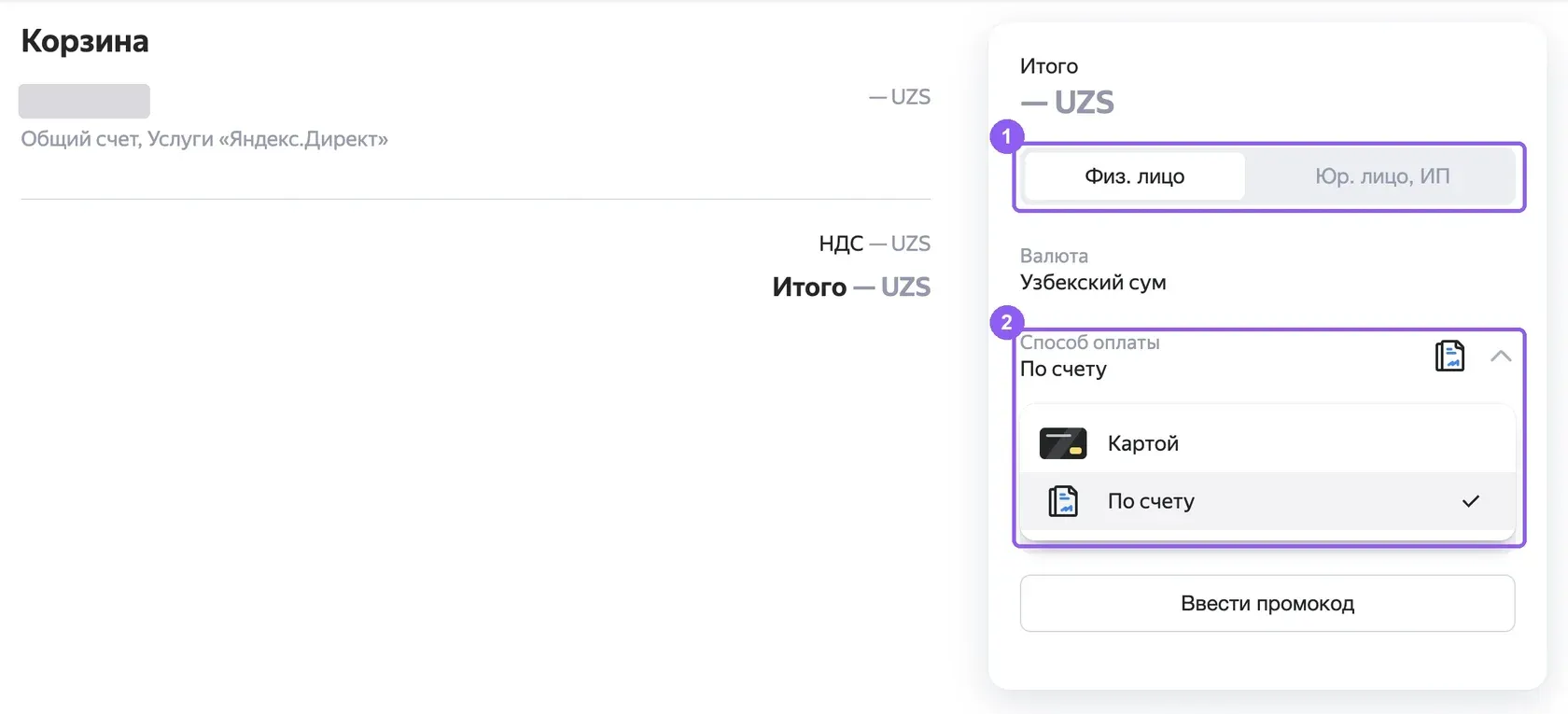Viewport: 1568px width, 714px height.
Task: Click the НДС amount line
Action: pyautogui.click(x=875, y=244)
